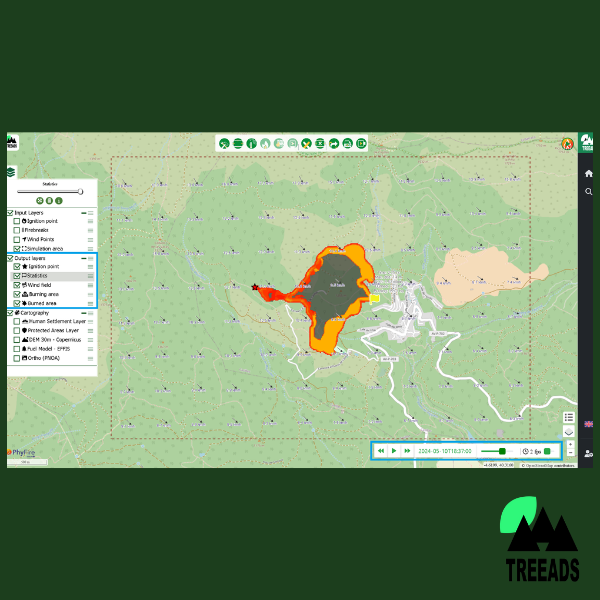Screen dimensions: 600x600
Task: Collapse the Output layers group
Action: (x=83, y=258)
